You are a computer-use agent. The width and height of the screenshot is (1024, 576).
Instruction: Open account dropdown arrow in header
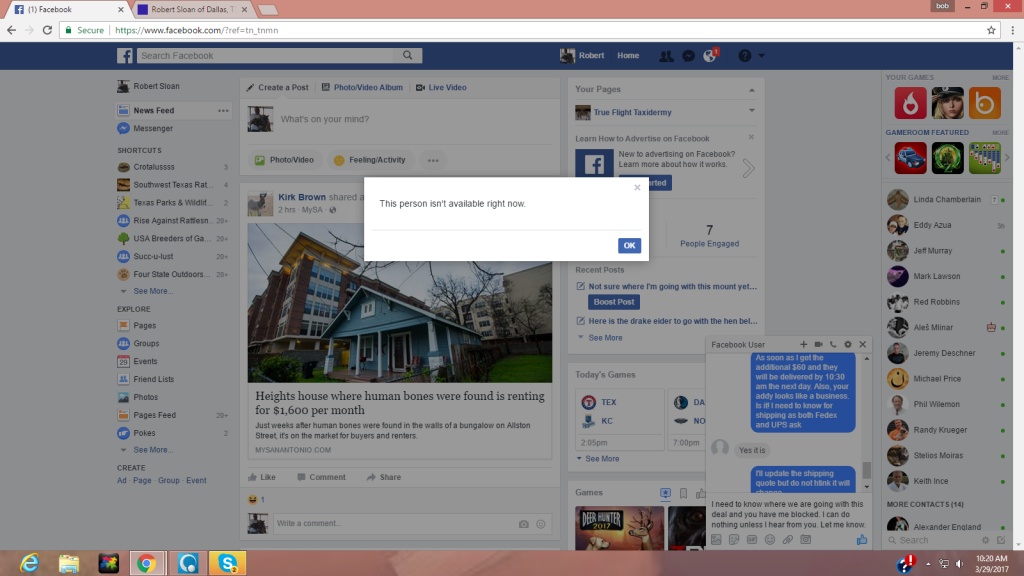[761, 56]
